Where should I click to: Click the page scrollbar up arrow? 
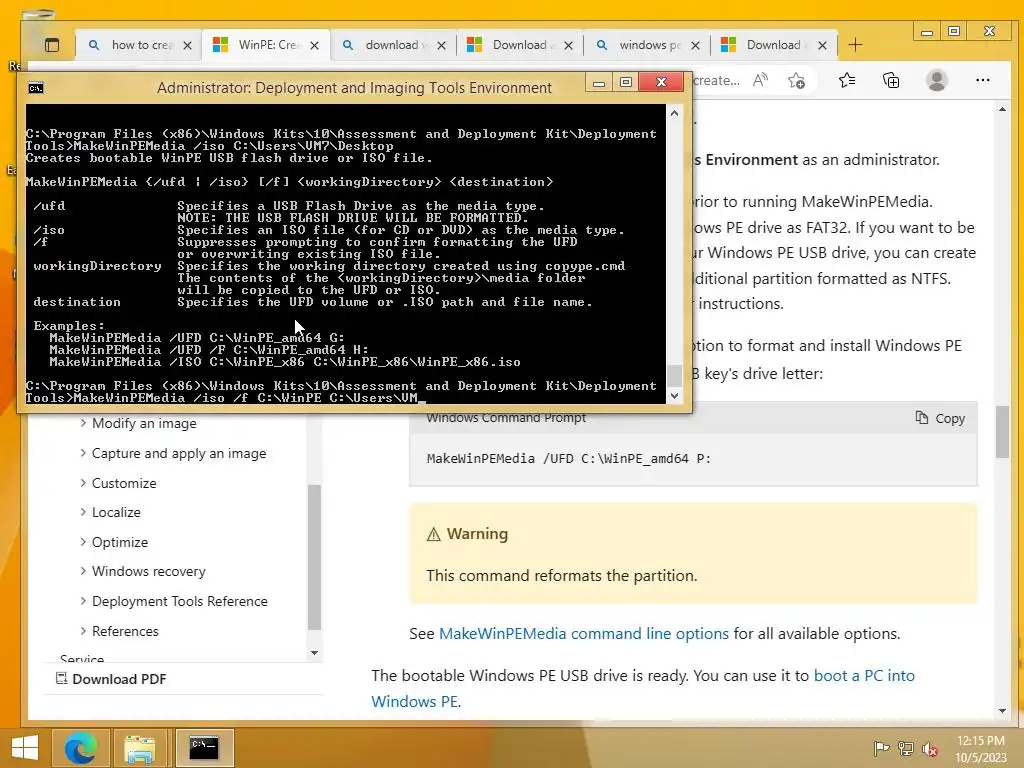tap(1002, 109)
